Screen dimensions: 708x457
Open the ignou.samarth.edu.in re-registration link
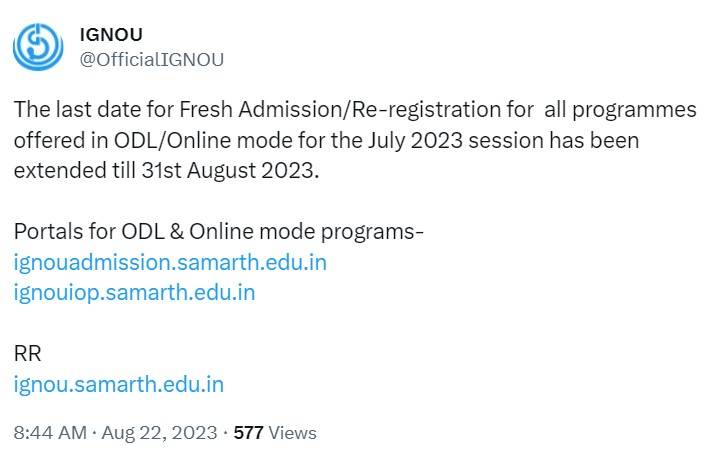pyautogui.click(x=118, y=384)
